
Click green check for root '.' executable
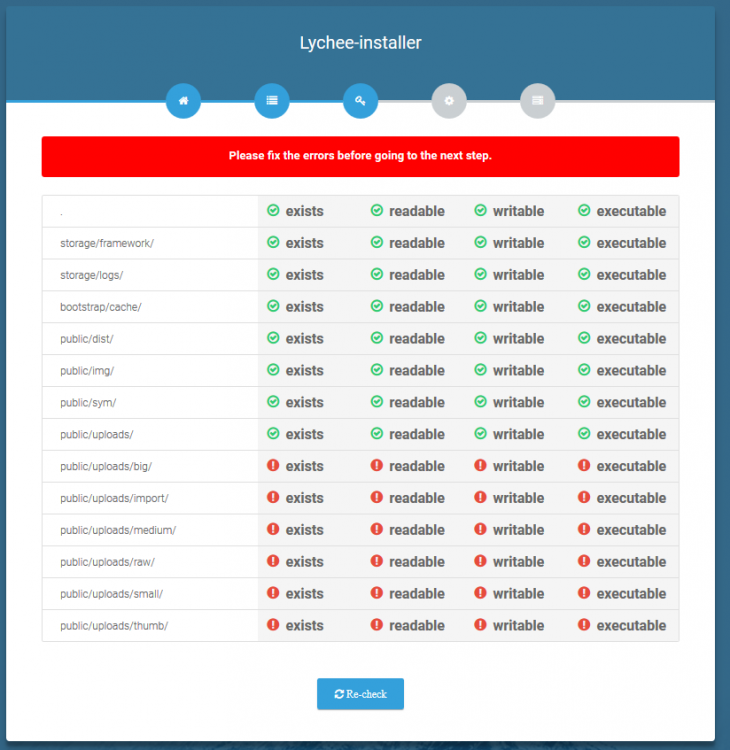point(584,210)
